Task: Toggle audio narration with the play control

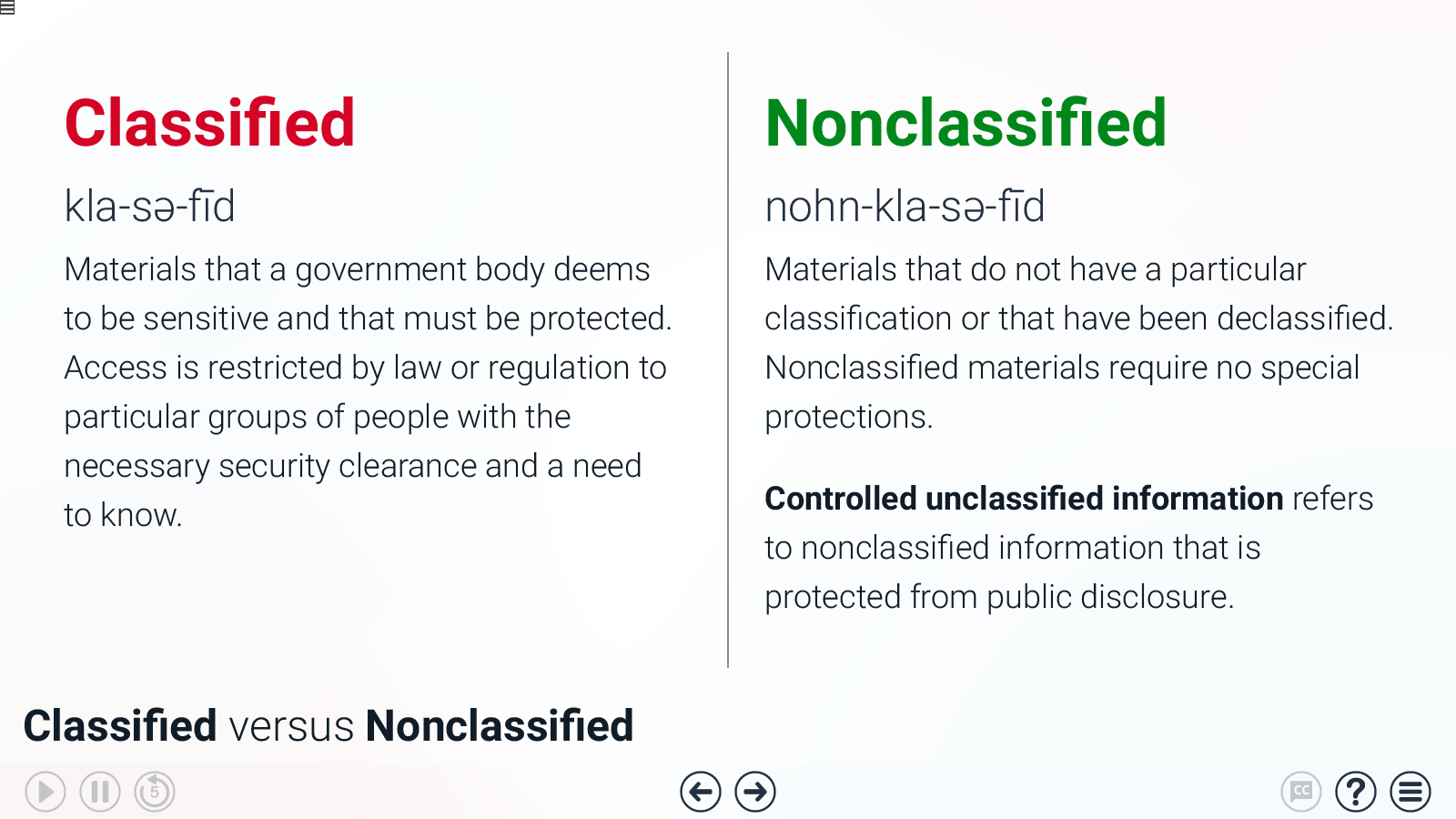Action: click(x=45, y=791)
